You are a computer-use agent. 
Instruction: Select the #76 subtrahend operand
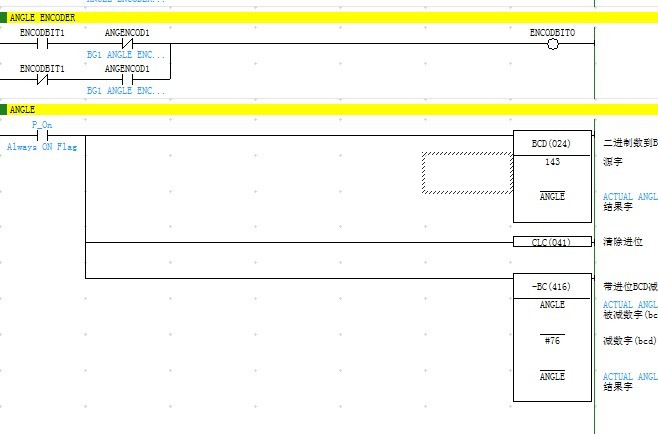click(x=552, y=340)
